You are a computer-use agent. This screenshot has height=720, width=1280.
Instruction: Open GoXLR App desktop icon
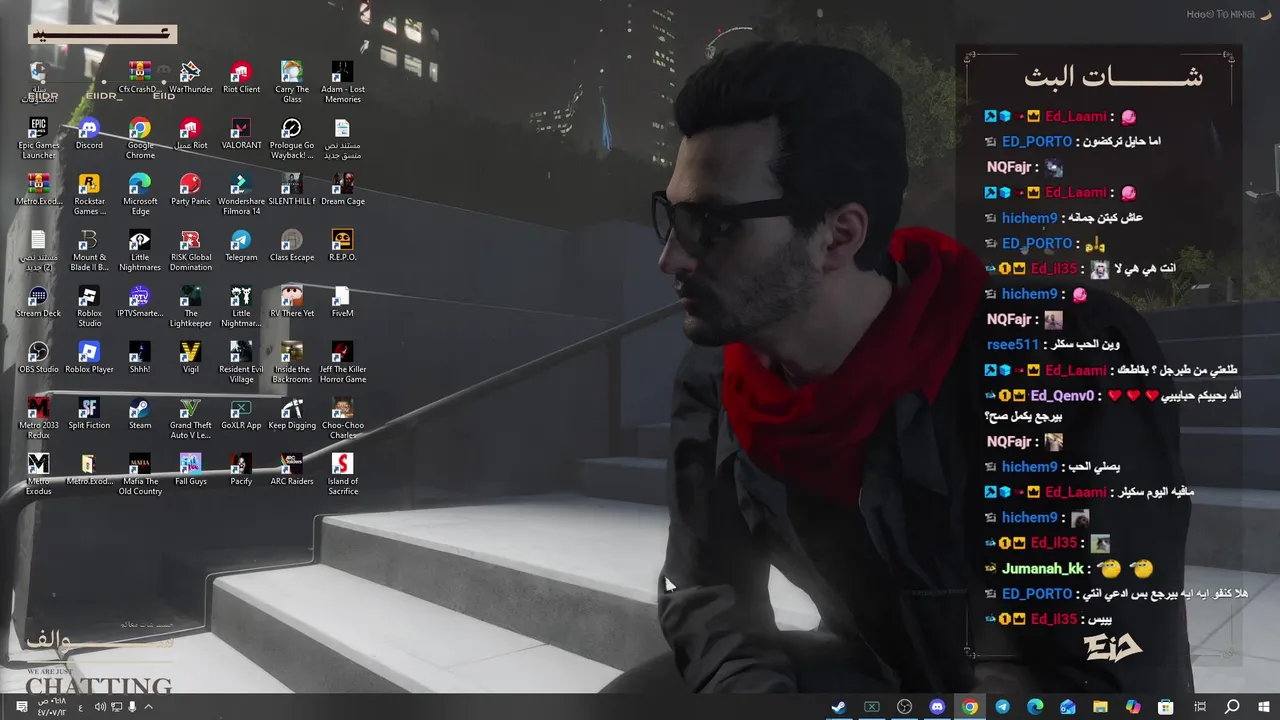click(x=241, y=414)
